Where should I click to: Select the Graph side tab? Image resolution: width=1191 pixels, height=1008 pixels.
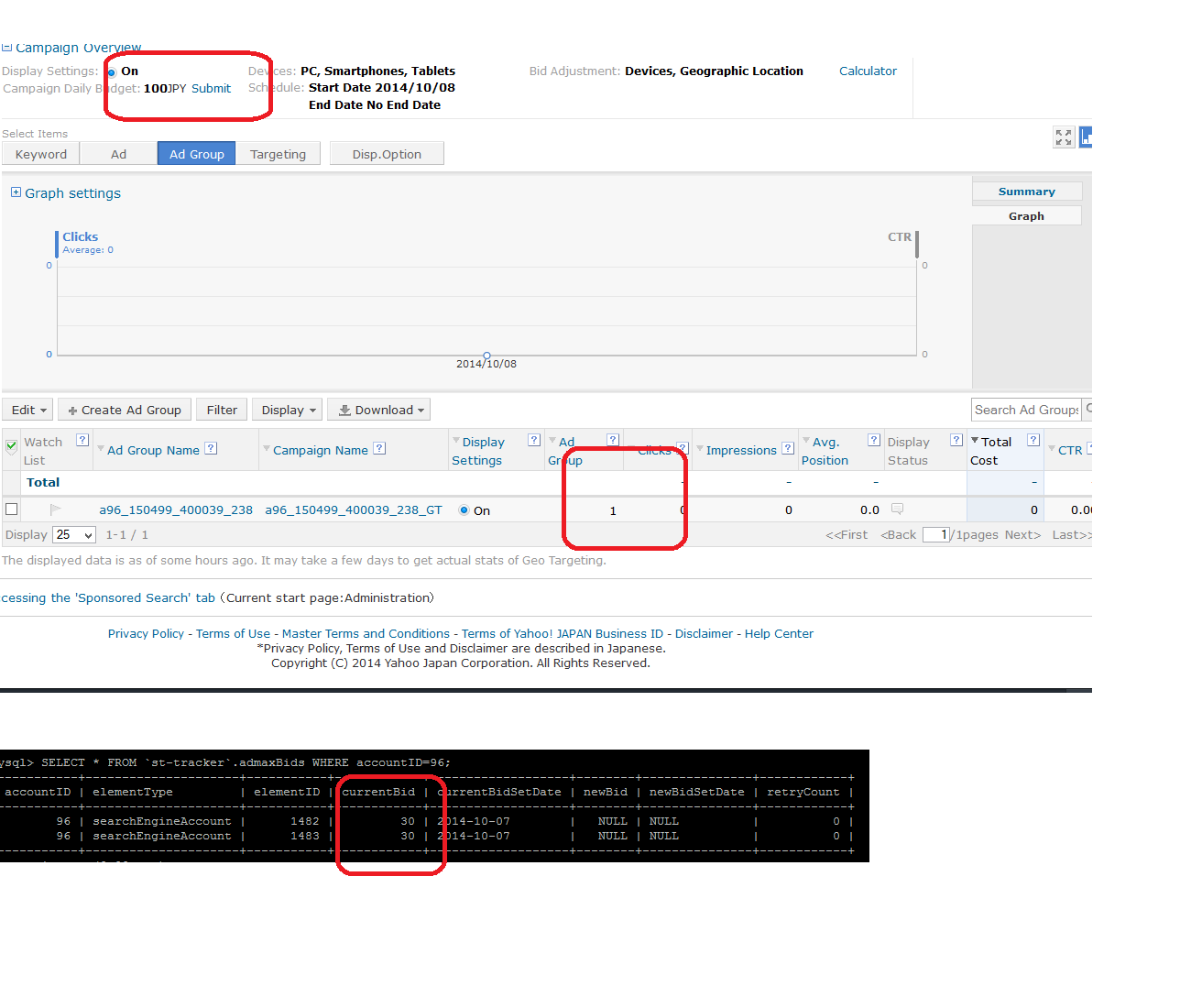tap(1027, 216)
